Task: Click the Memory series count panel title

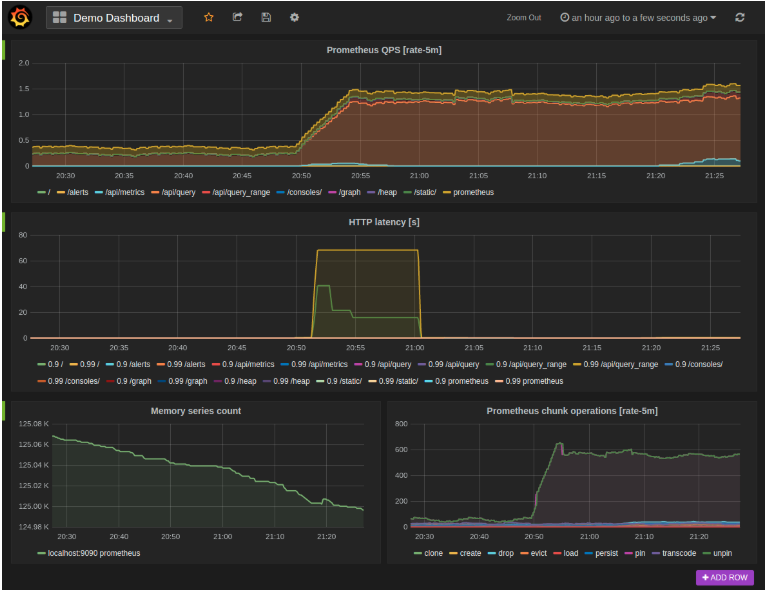Action: (195, 410)
